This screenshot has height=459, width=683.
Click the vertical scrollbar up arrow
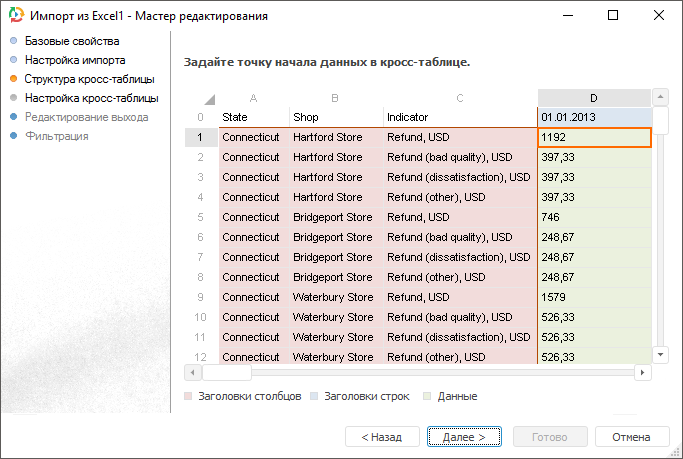(660, 98)
